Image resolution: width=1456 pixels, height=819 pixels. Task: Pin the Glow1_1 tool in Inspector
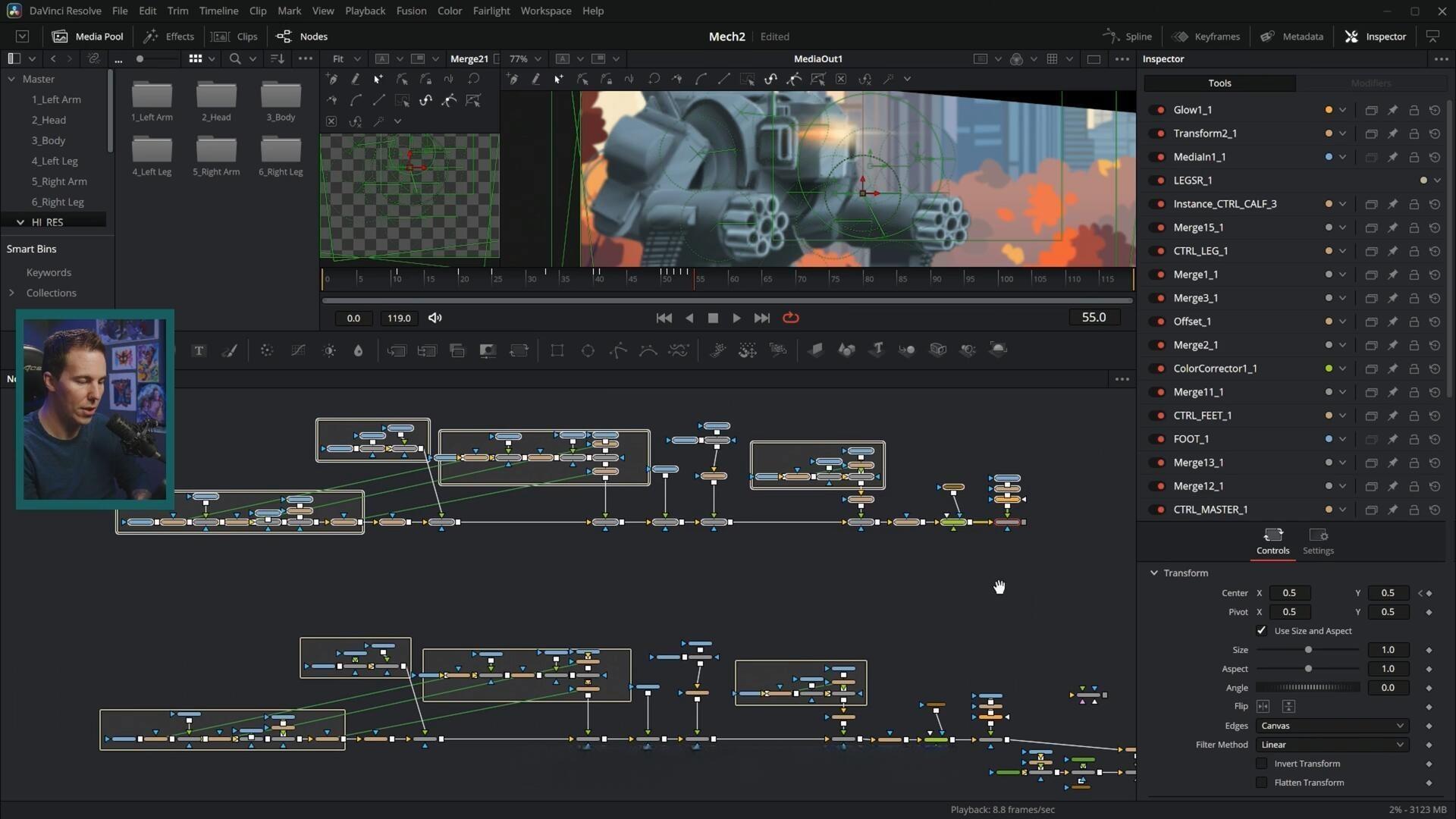[1392, 110]
